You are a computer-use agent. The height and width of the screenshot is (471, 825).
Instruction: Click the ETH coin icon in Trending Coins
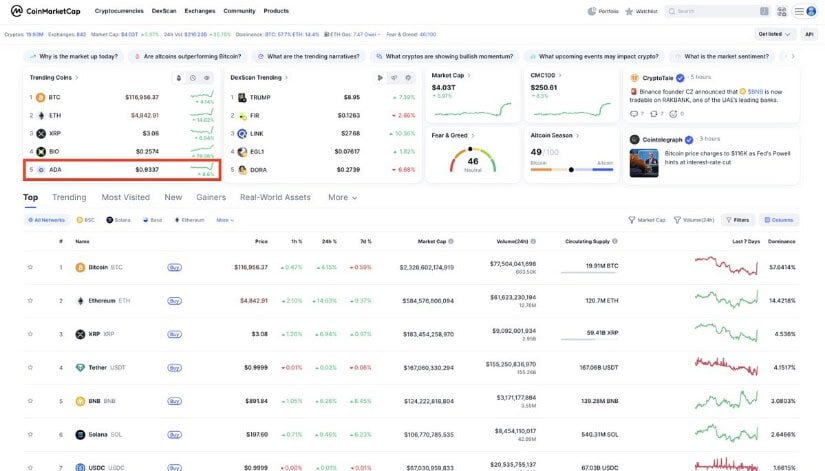pyautogui.click(x=41, y=115)
